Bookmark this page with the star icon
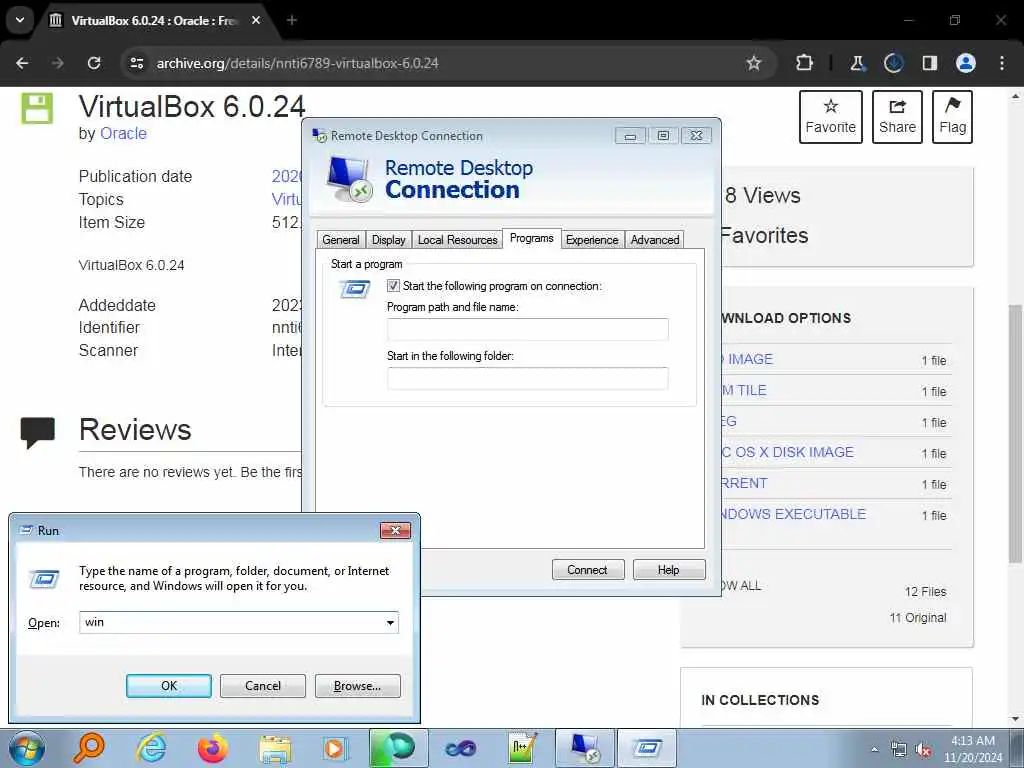This screenshot has height=768, width=1024. [x=754, y=63]
